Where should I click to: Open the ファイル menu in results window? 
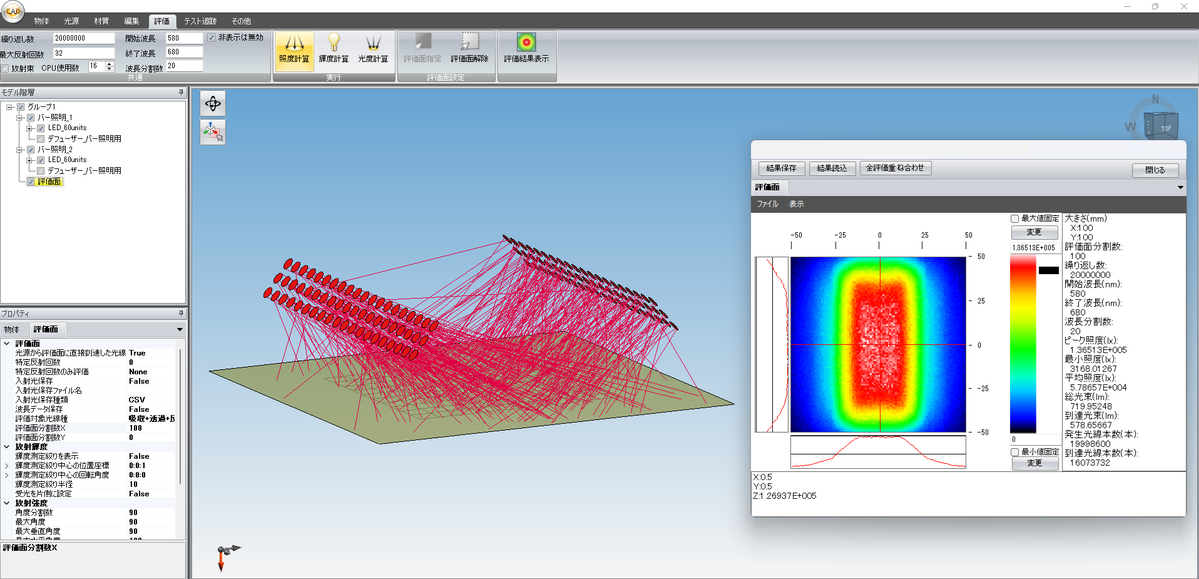(767, 204)
